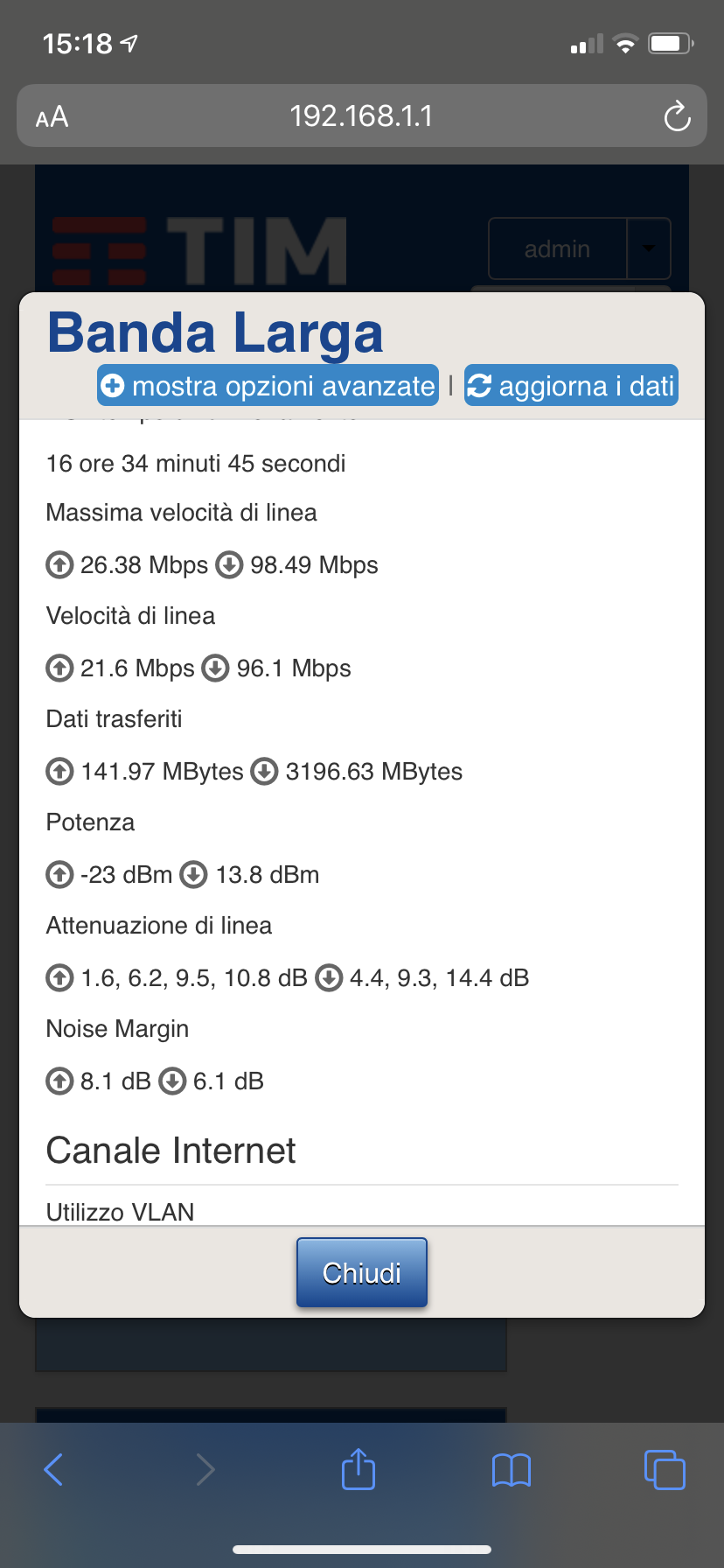Open Safari bookmarks book icon
Screen dimensions: 724x1568
512,1470
